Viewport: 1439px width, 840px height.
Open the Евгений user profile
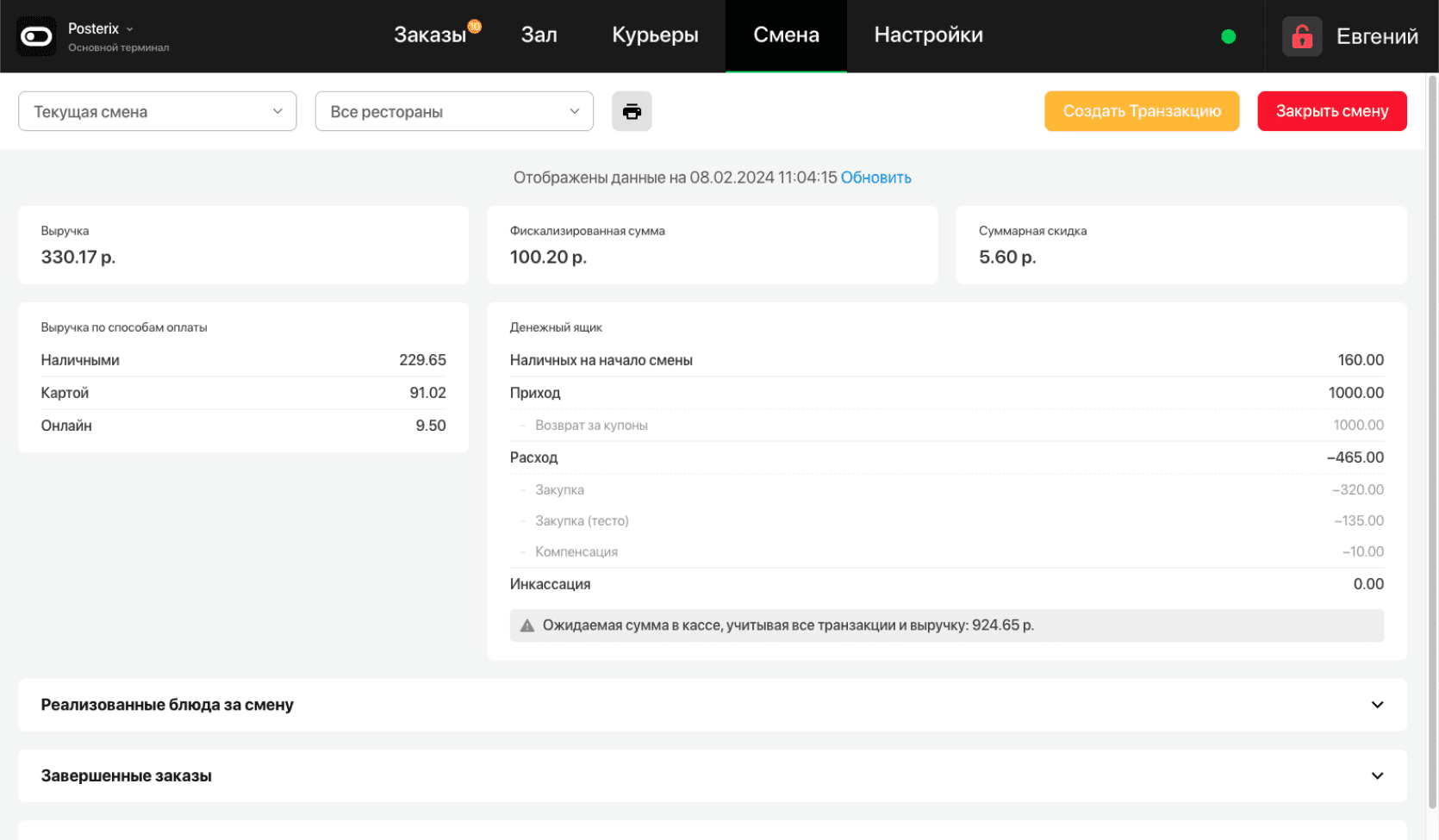click(1377, 37)
